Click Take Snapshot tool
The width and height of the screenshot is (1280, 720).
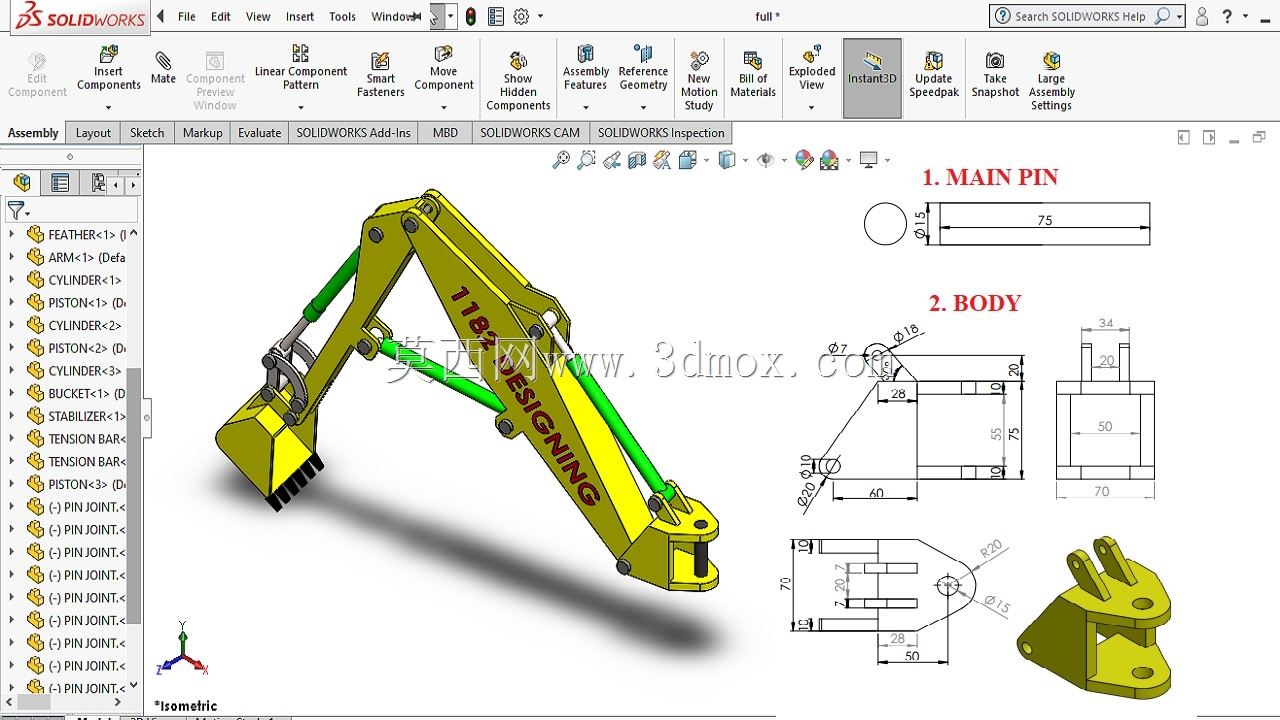[995, 75]
